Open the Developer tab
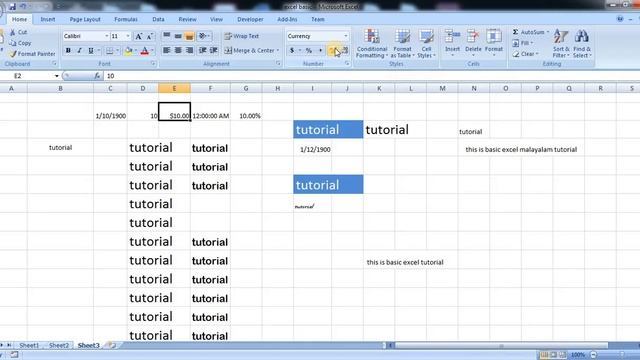The image size is (640, 360). coord(250,19)
